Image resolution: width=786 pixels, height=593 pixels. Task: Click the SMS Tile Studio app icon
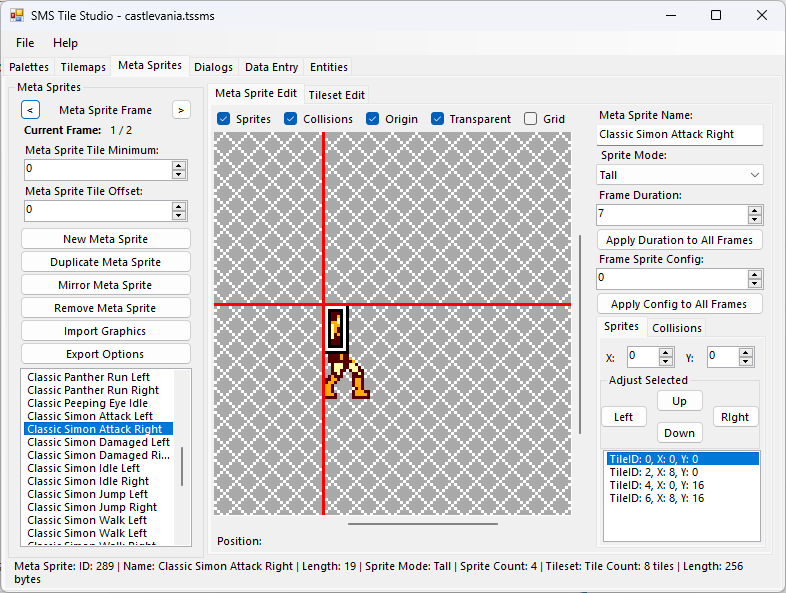pos(17,16)
